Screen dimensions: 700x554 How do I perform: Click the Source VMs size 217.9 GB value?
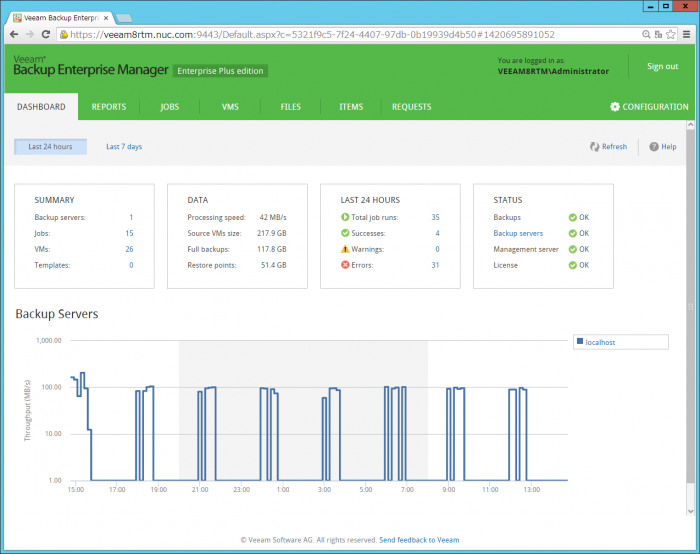(271, 233)
